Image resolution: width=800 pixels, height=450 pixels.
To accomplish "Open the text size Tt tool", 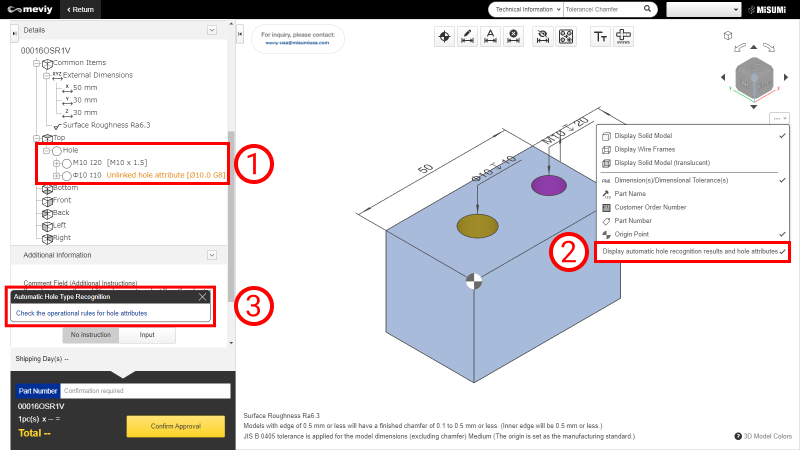I will [600, 37].
